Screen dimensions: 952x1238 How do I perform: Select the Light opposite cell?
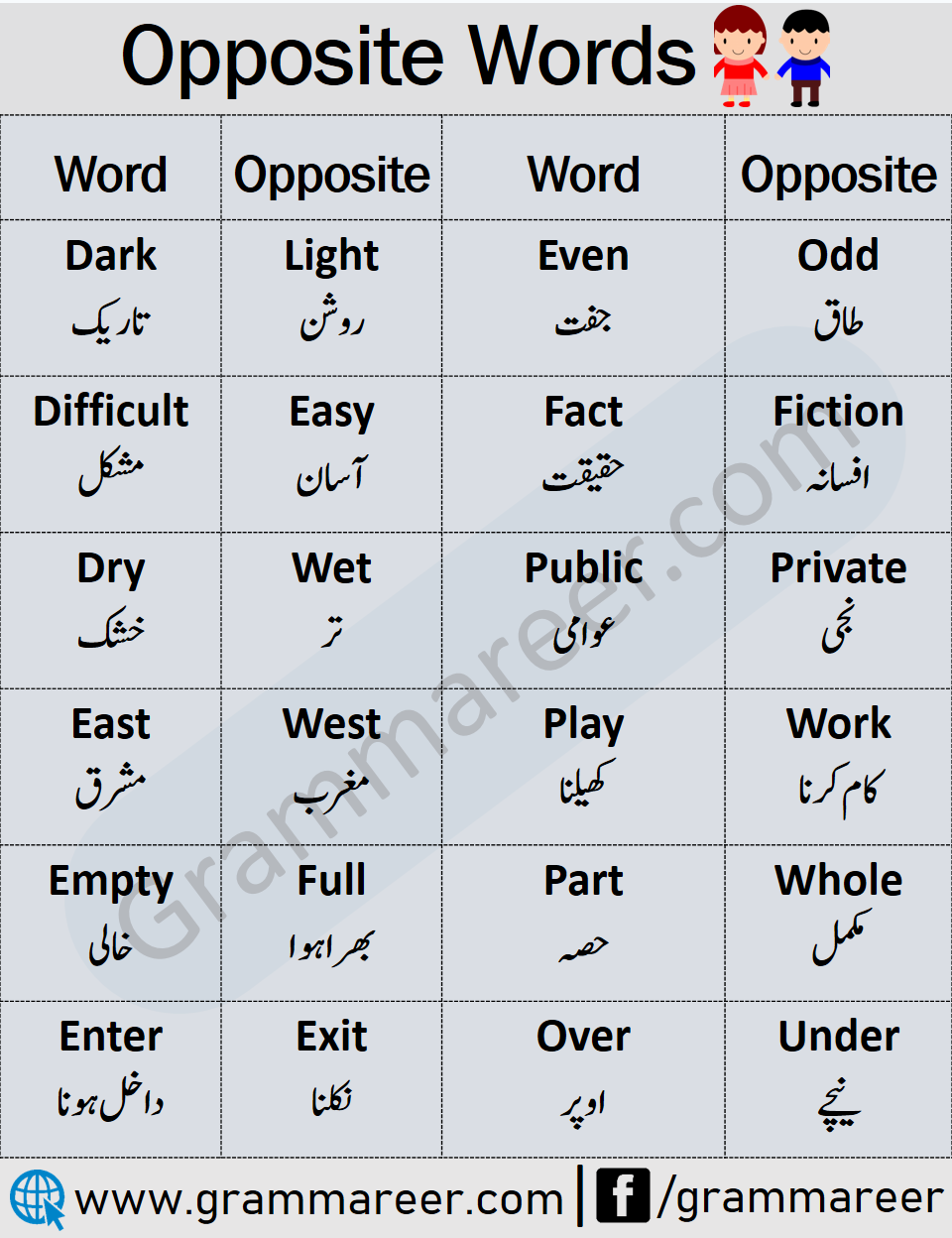click(331, 298)
